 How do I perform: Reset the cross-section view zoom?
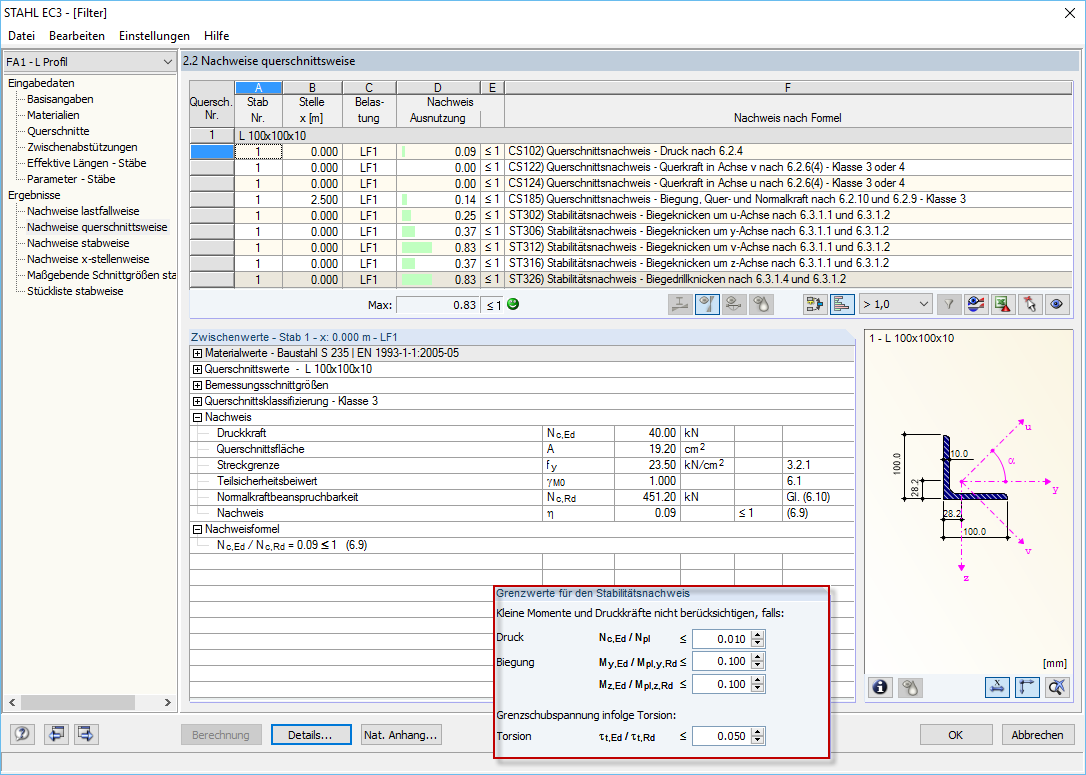[1057, 687]
